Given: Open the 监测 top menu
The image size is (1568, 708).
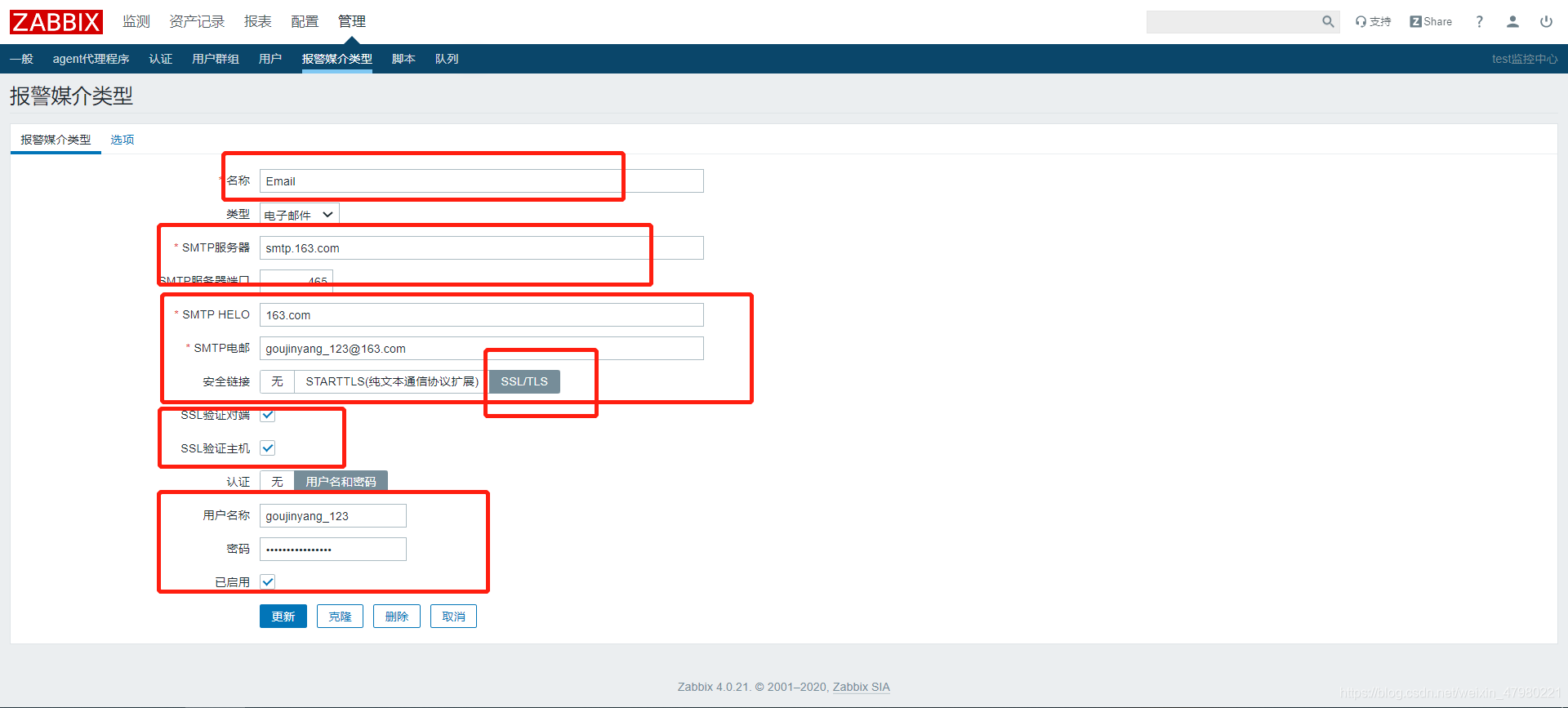Looking at the screenshot, I should pos(136,22).
